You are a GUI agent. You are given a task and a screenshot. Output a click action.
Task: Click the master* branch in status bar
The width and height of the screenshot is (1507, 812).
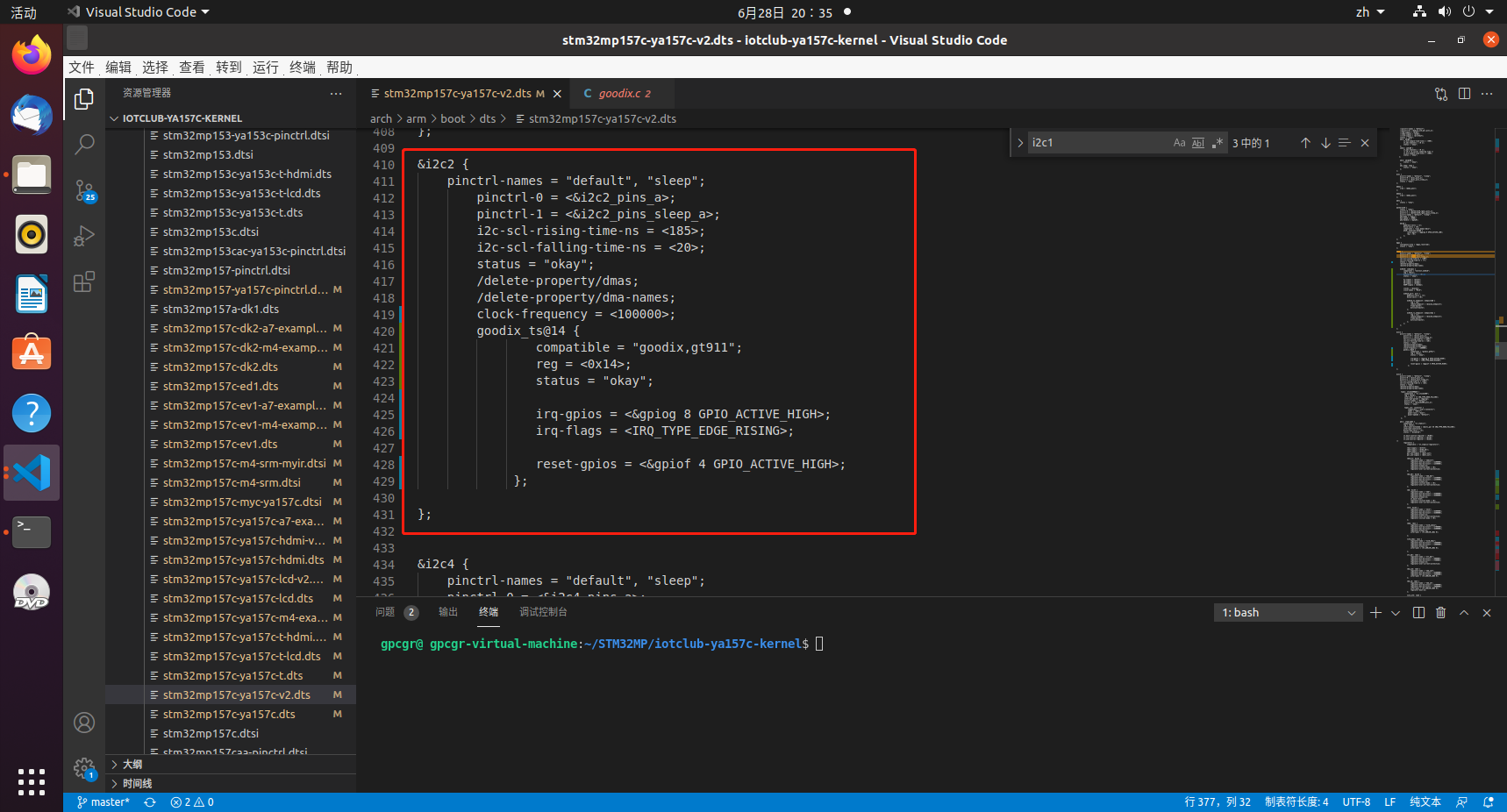103,802
